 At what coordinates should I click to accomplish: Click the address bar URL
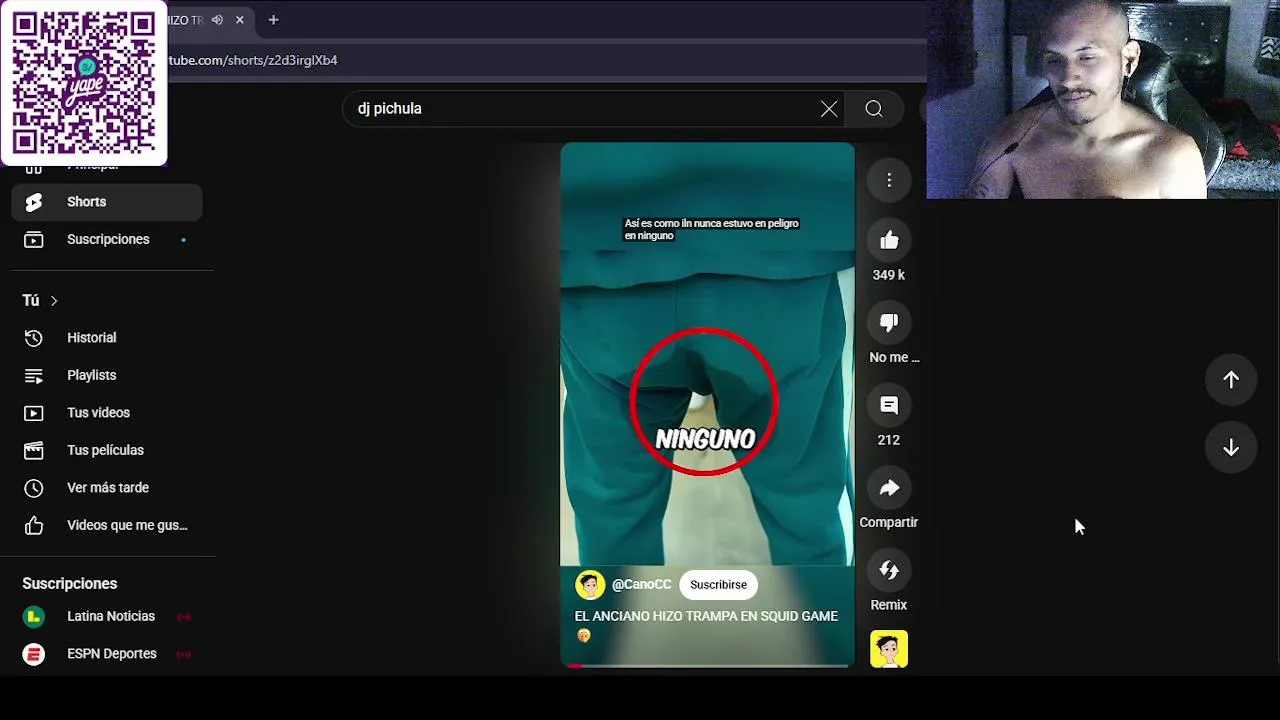pyautogui.click(x=253, y=60)
